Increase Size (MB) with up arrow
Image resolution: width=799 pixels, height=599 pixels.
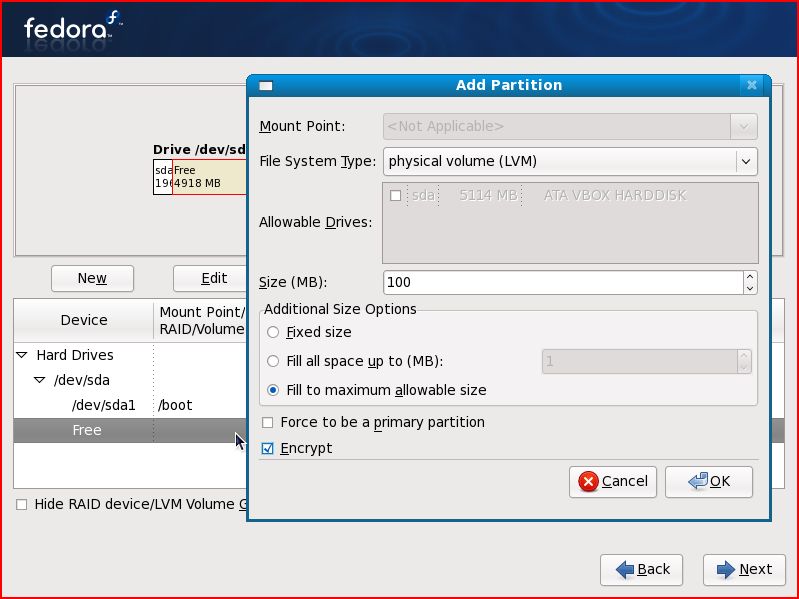(750, 277)
